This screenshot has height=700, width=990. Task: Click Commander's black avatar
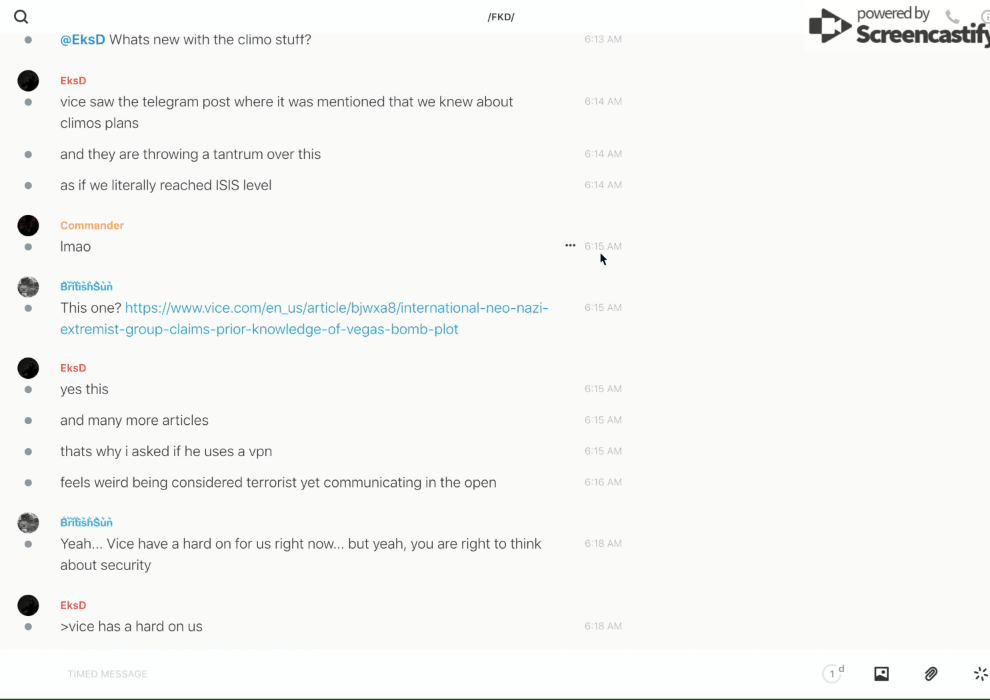tap(28, 226)
